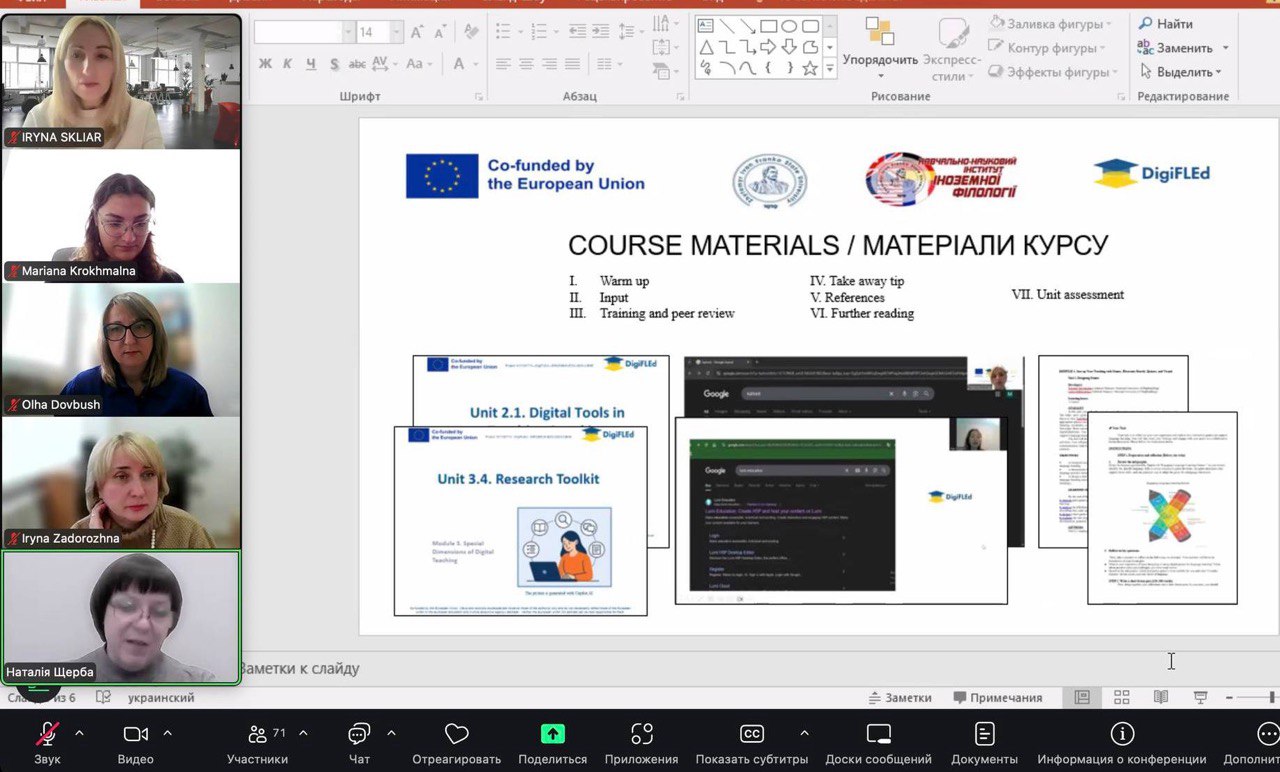Expand caption options arrow beside Показать субтитры

point(804,733)
